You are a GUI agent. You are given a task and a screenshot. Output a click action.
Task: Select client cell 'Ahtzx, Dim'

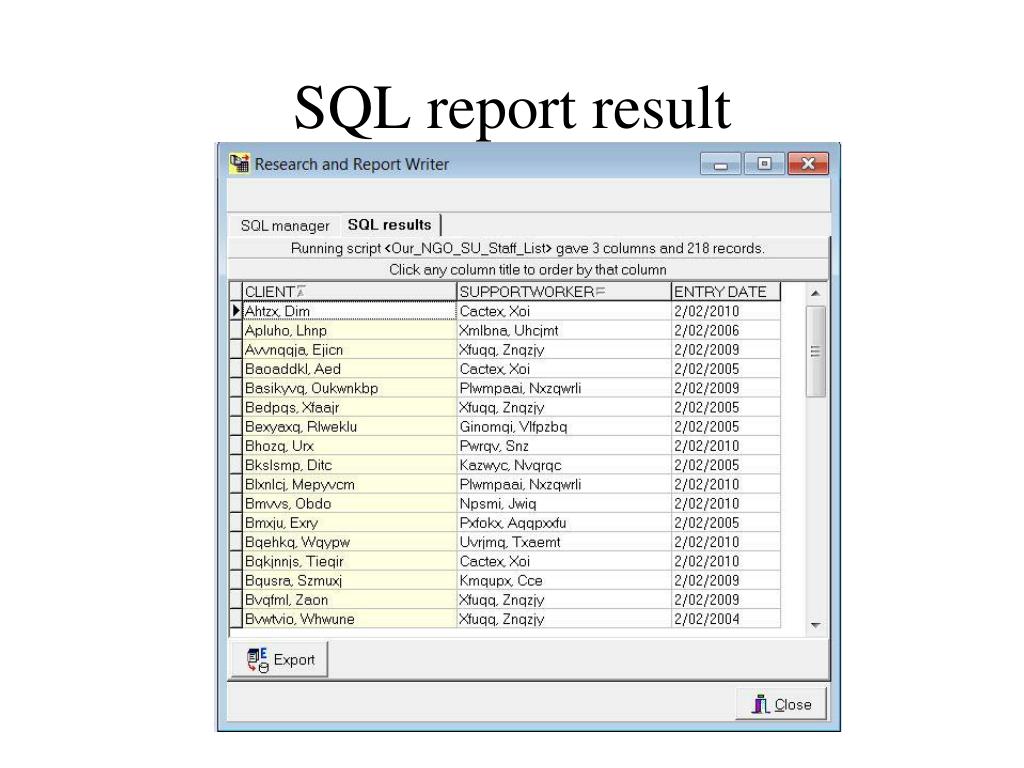click(x=349, y=311)
